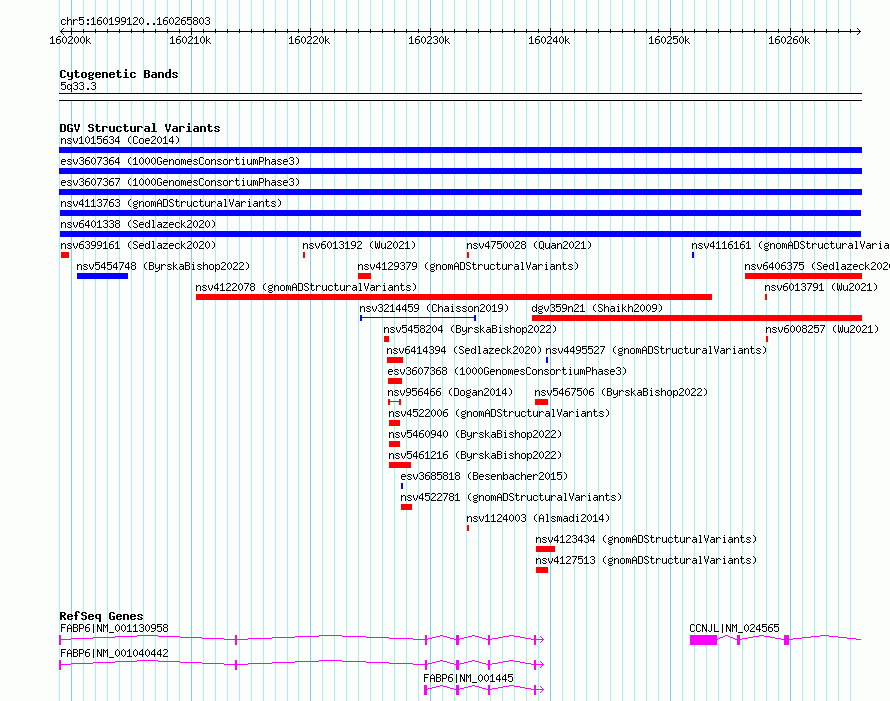Click nsv6008257 (Wu2021) label
This screenshot has width=890, height=701.
(x=822, y=329)
